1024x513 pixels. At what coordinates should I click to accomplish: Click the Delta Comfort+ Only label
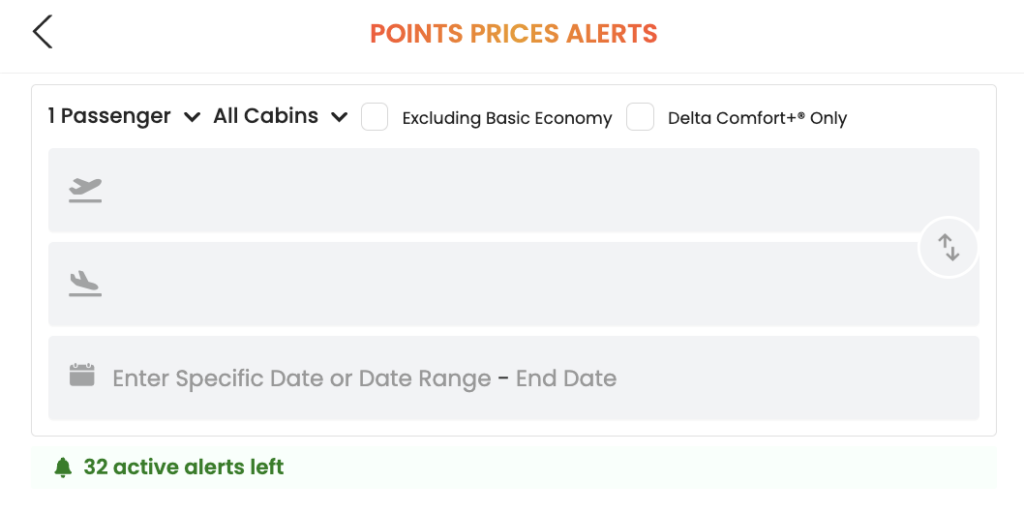(x=757, y=118)
